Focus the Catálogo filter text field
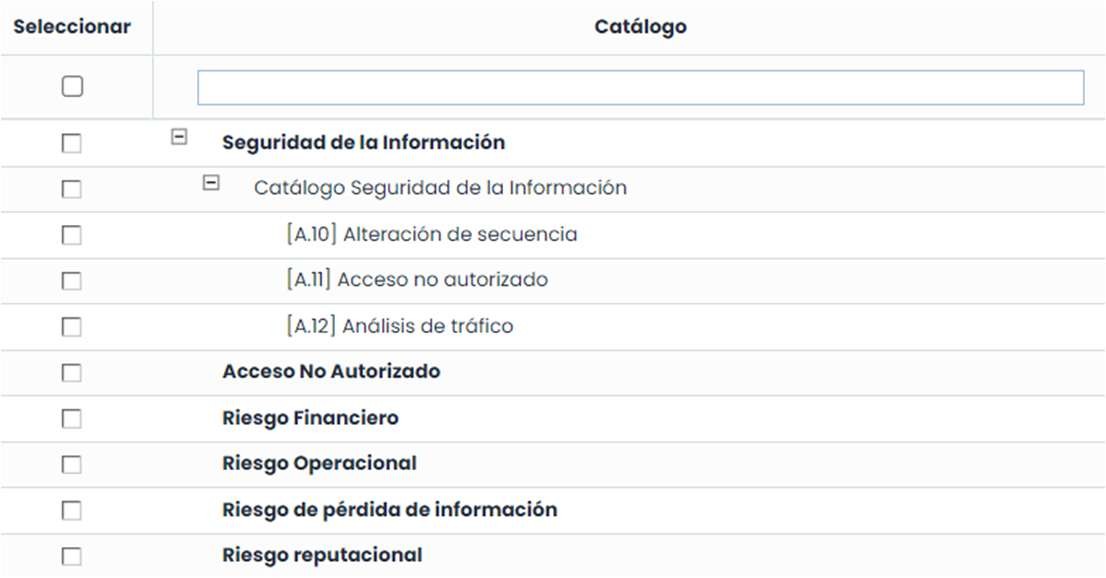Screen dimensions: 1106x578 pos(640,88)
